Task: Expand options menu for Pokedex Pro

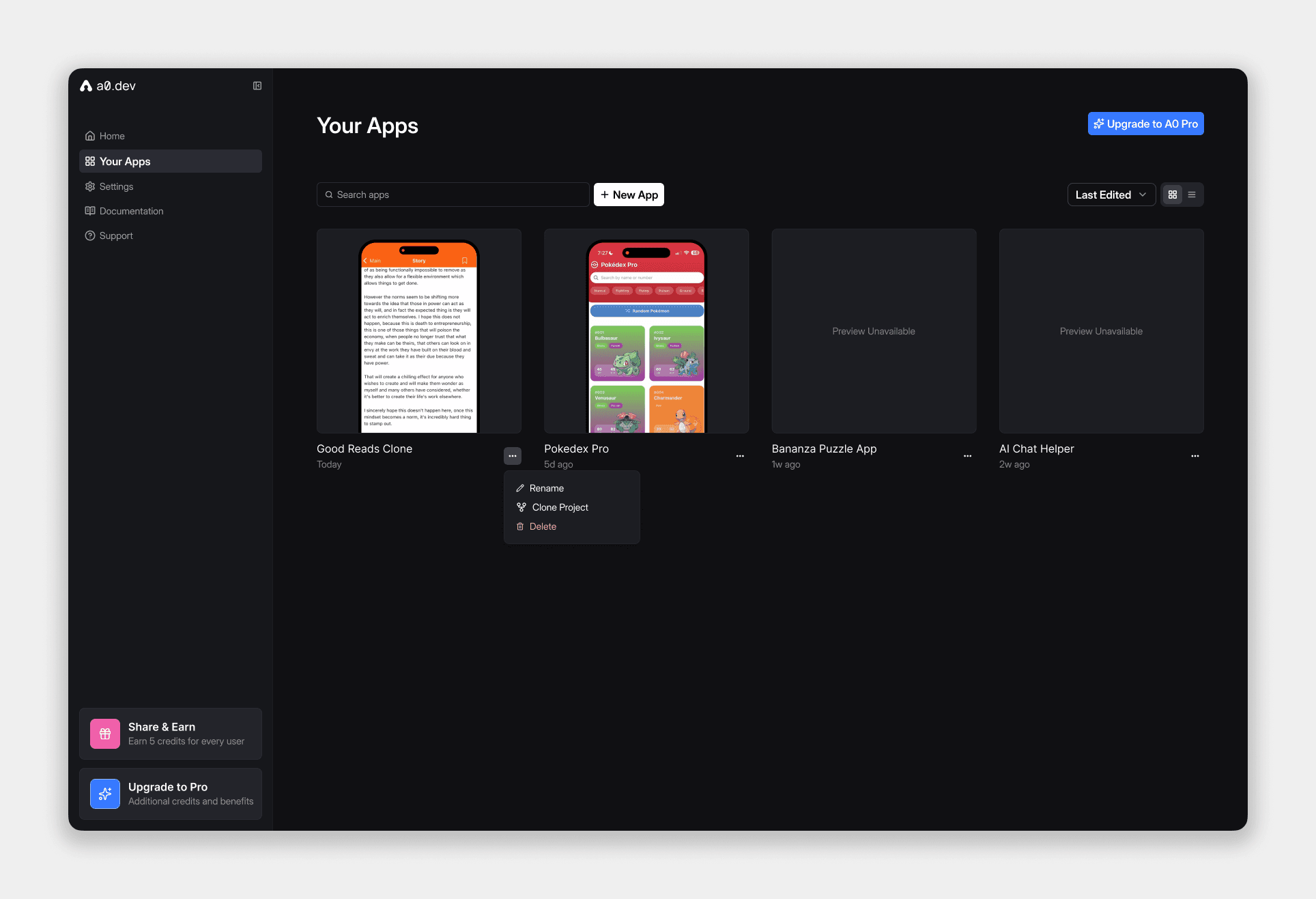Action: (x=740, y=456)
